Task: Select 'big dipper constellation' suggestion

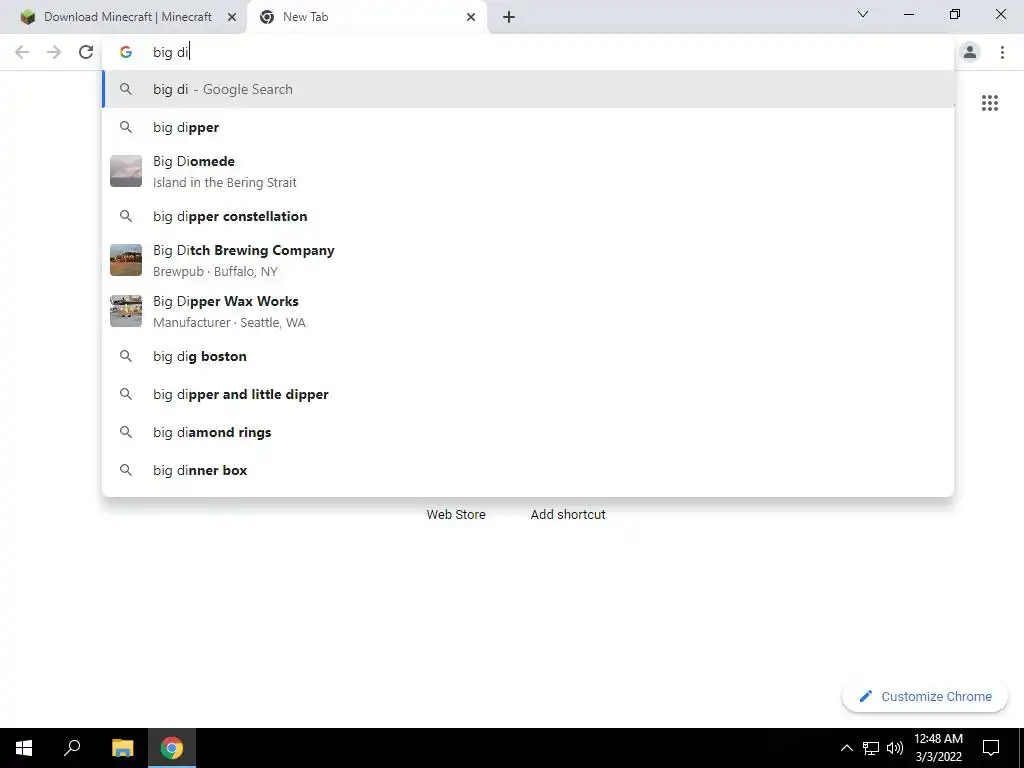Action: (528, 216)
